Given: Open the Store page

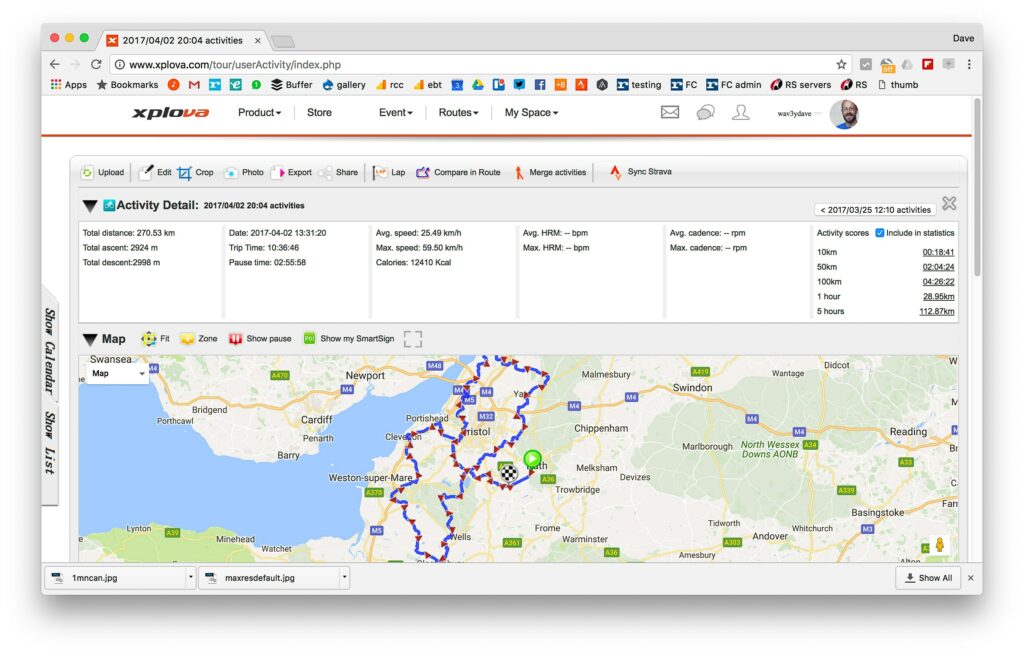Looking at the screenshot, I should click(319, 112).
